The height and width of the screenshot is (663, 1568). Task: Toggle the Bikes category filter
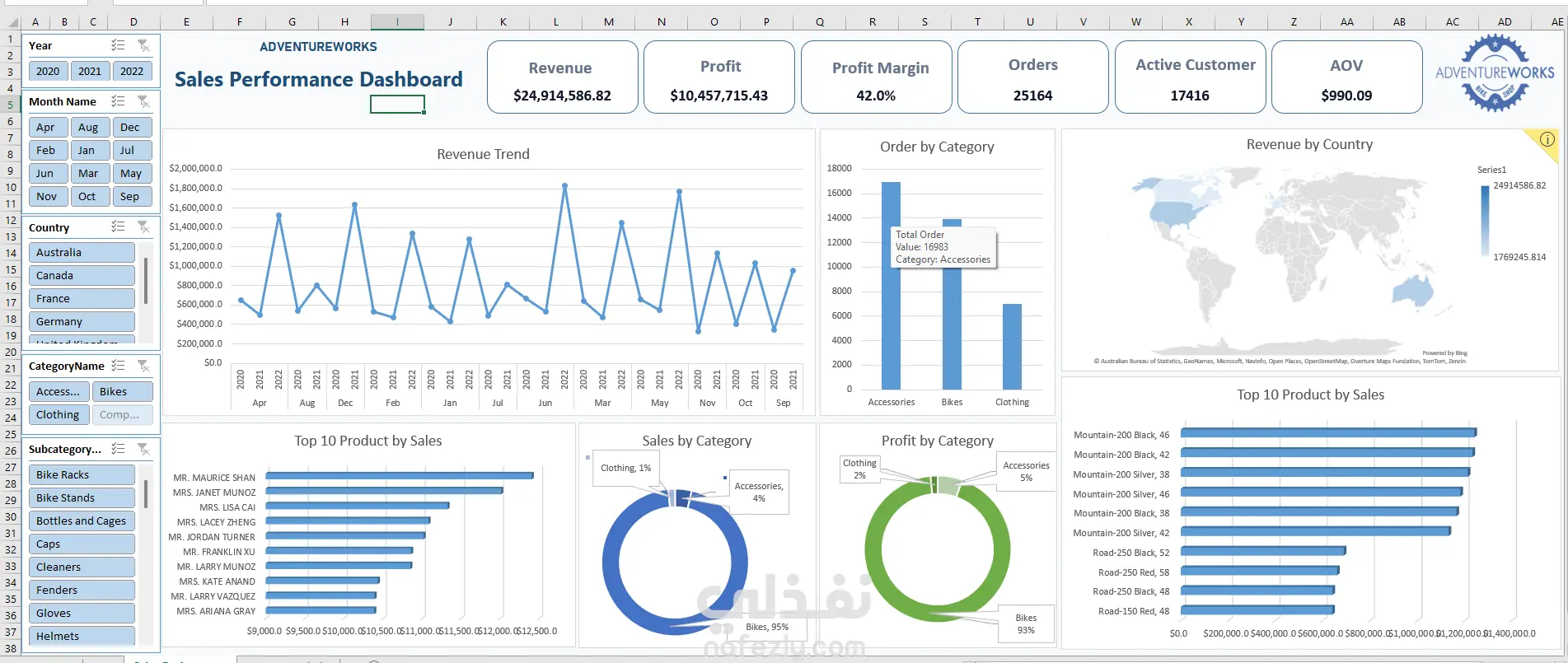coord(122,391)
